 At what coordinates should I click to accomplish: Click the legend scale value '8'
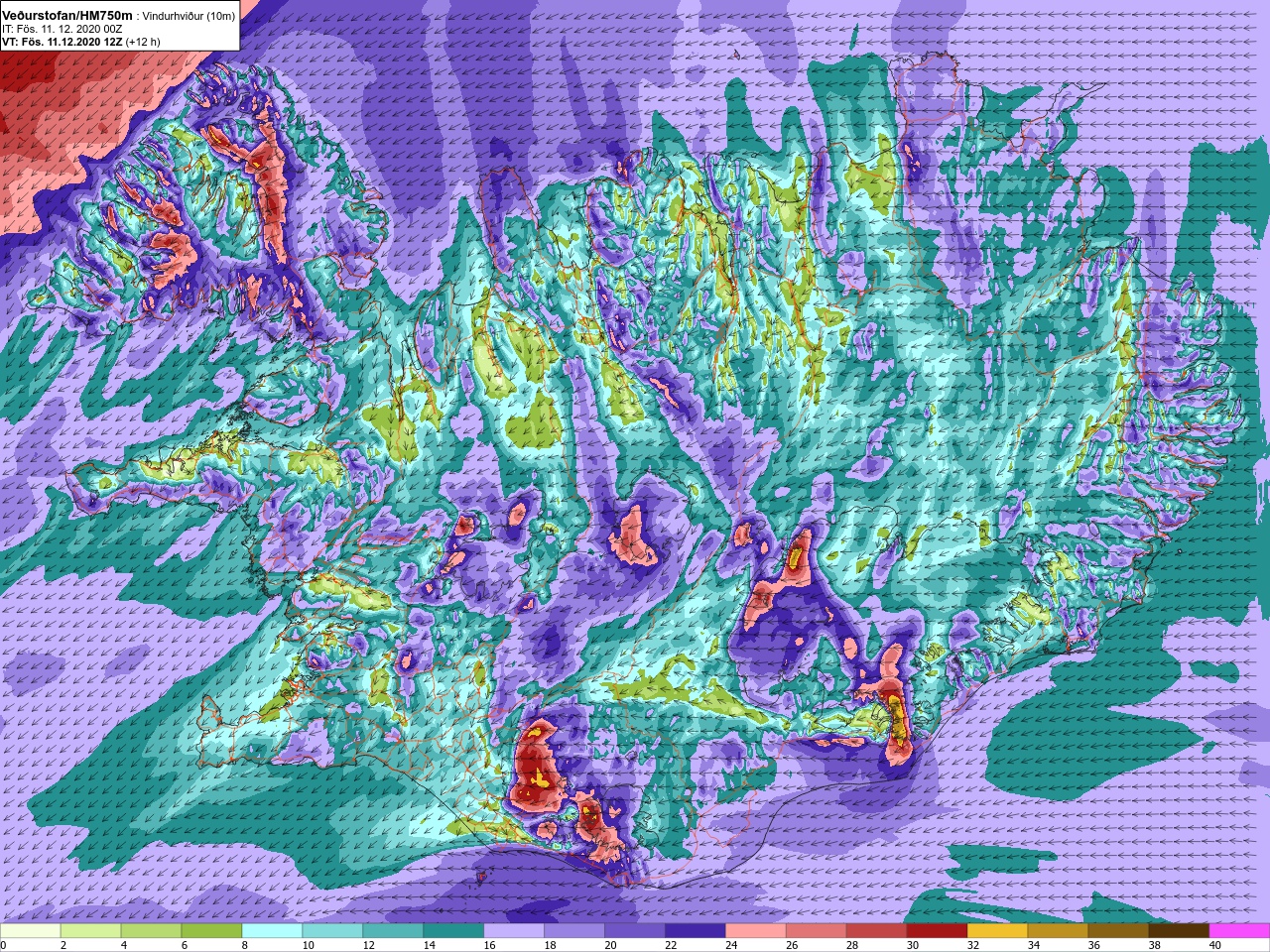tap(245, 945)
